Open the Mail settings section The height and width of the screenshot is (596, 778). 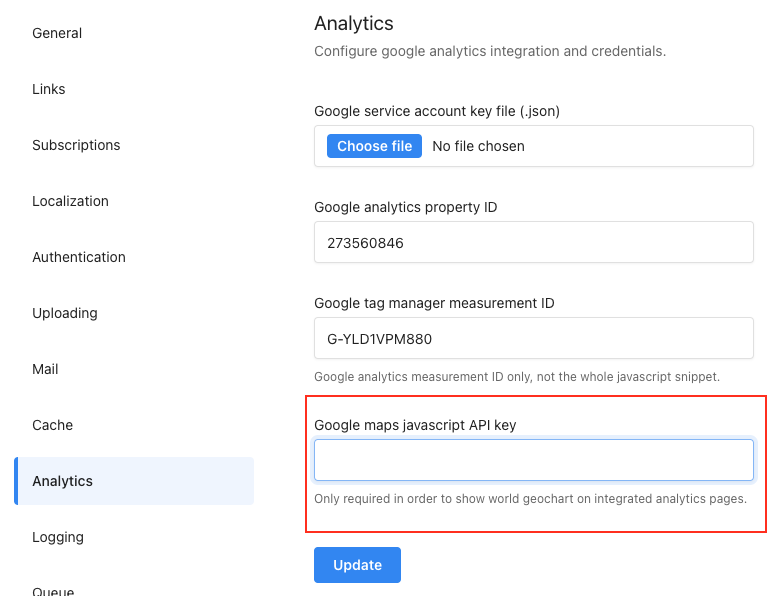[45, 370]
